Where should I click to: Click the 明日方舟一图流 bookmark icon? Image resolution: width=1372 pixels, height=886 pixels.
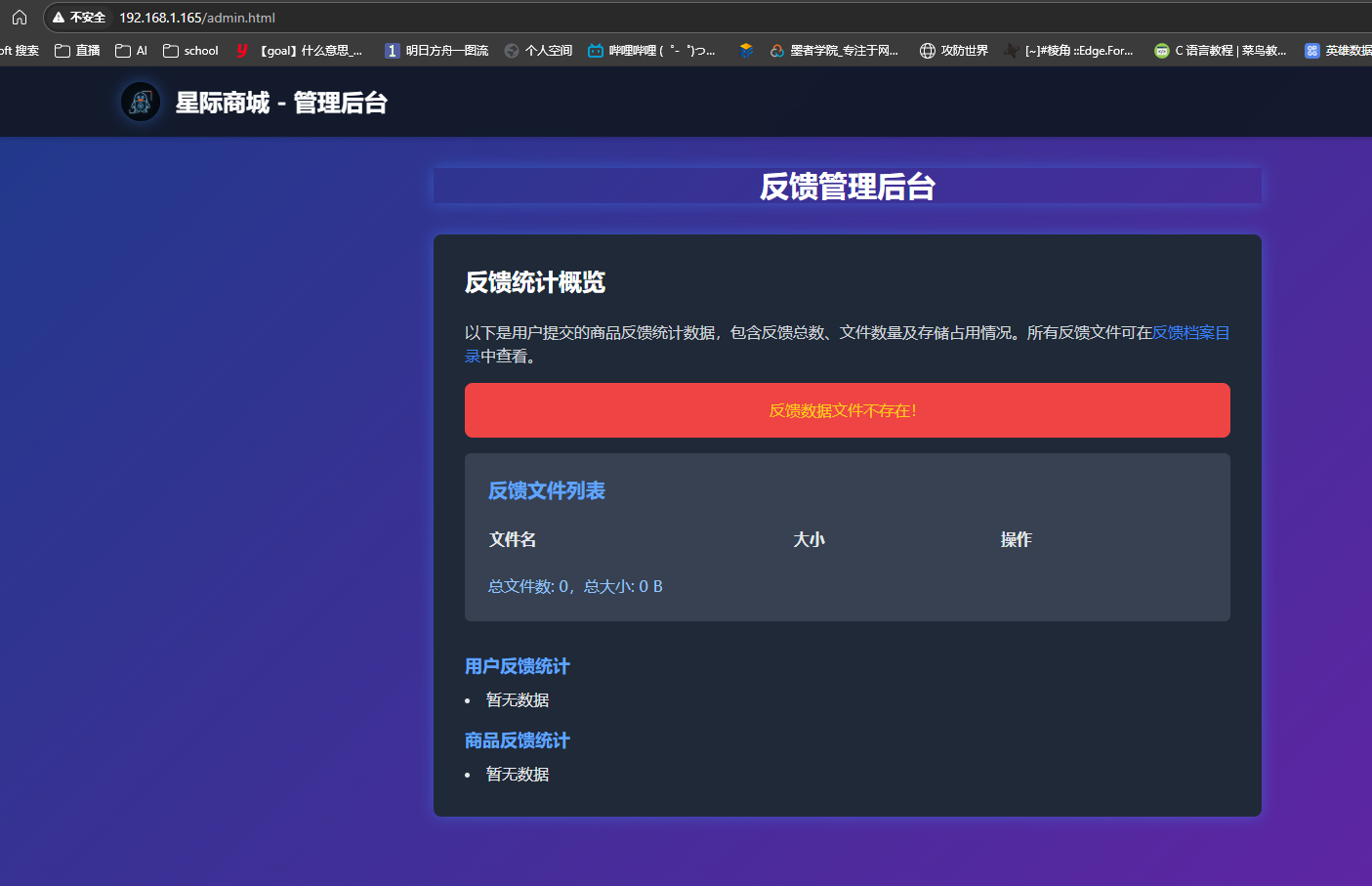coord(391,50)
